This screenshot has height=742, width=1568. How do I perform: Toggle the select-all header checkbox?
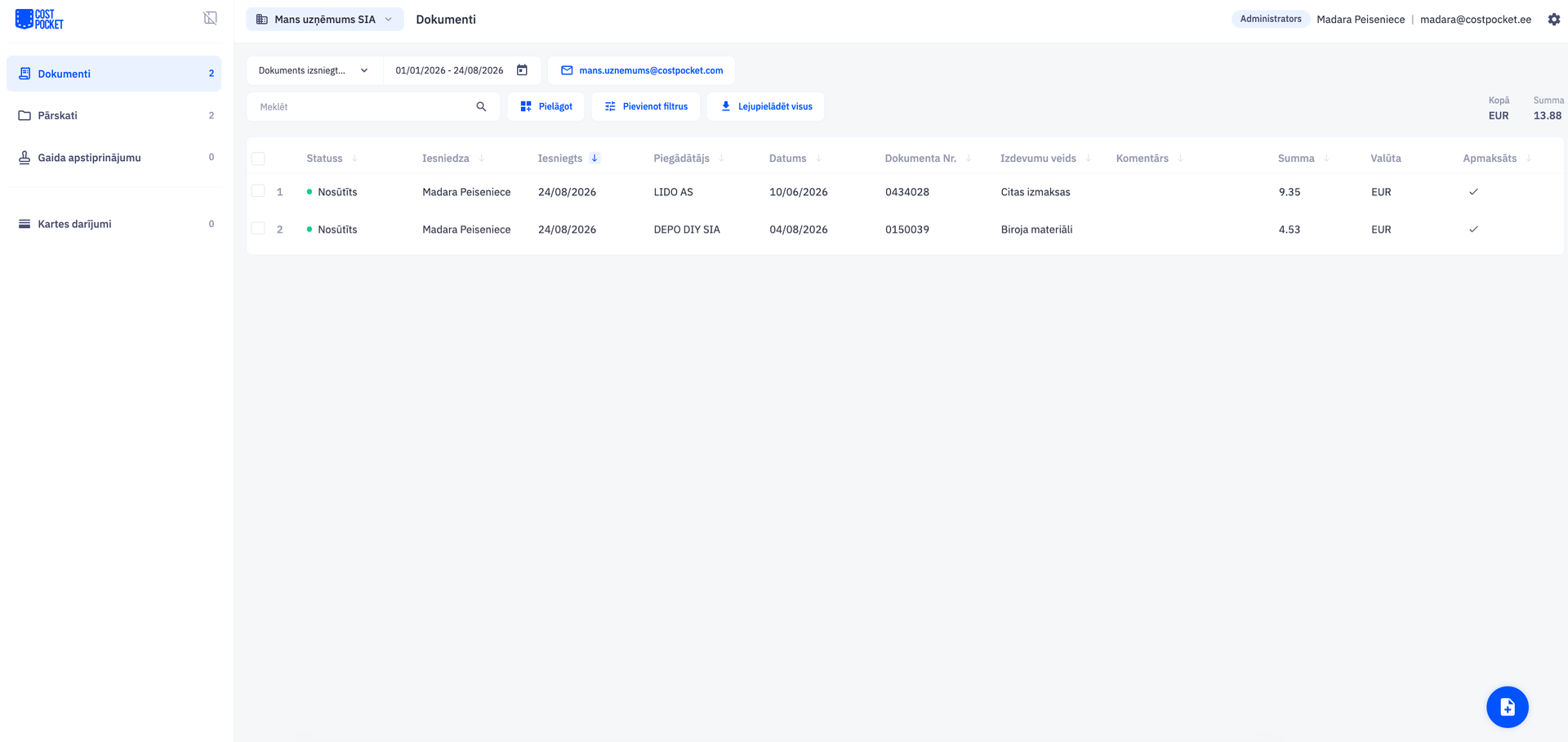(258, 159)
